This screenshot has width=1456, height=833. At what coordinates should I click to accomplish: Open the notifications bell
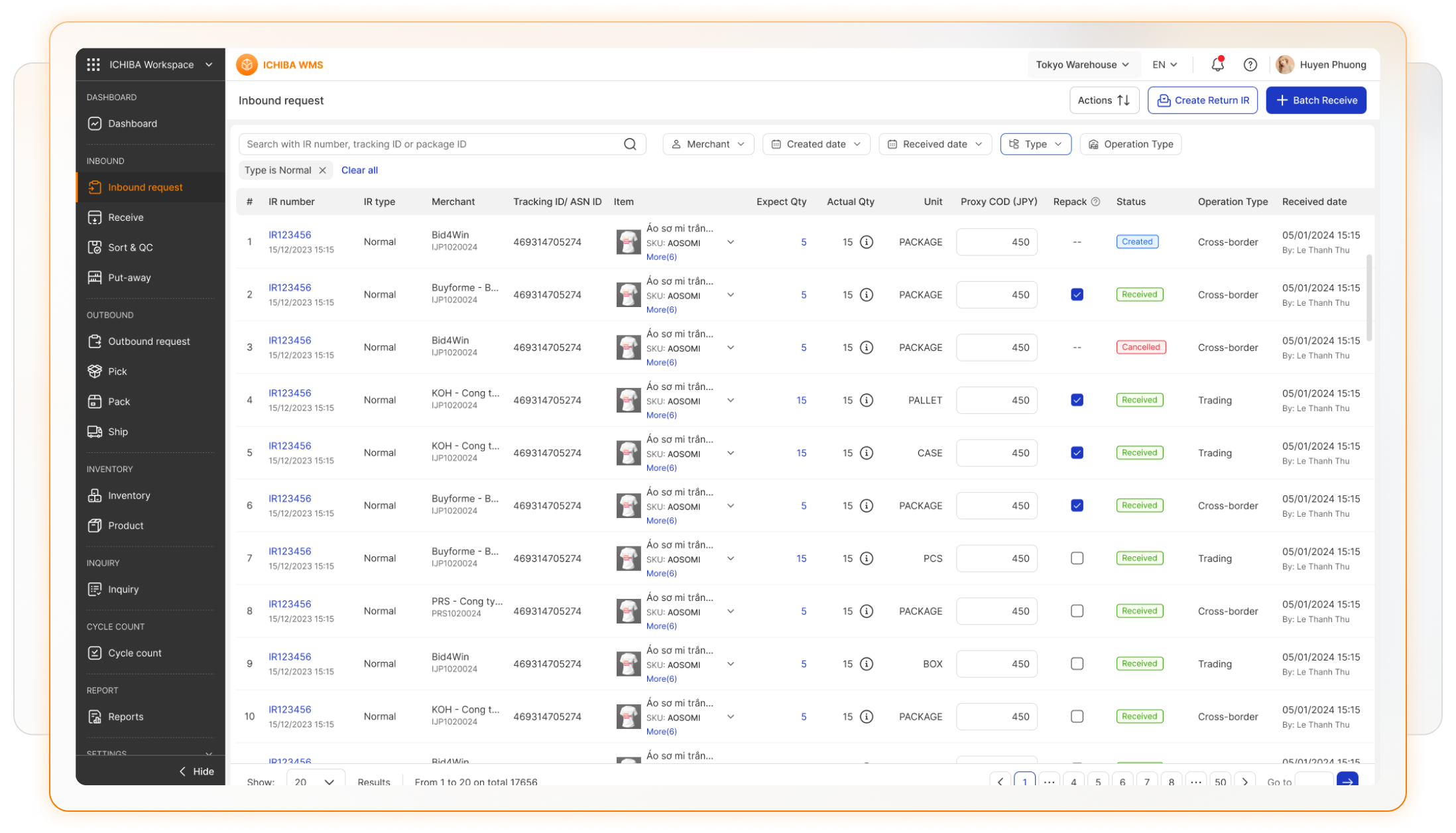[1217, 64]
